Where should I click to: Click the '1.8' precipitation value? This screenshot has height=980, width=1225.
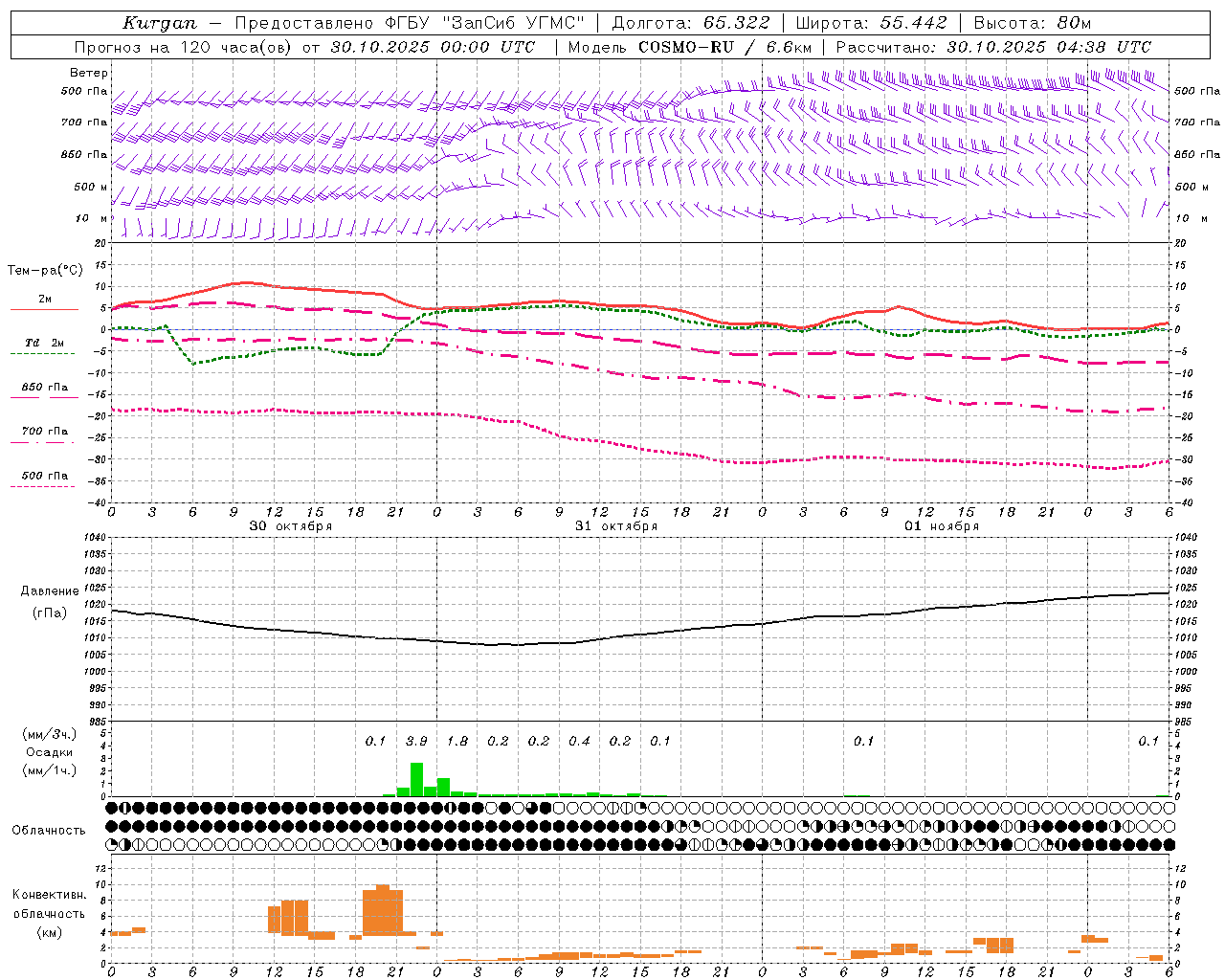[457, 742]
